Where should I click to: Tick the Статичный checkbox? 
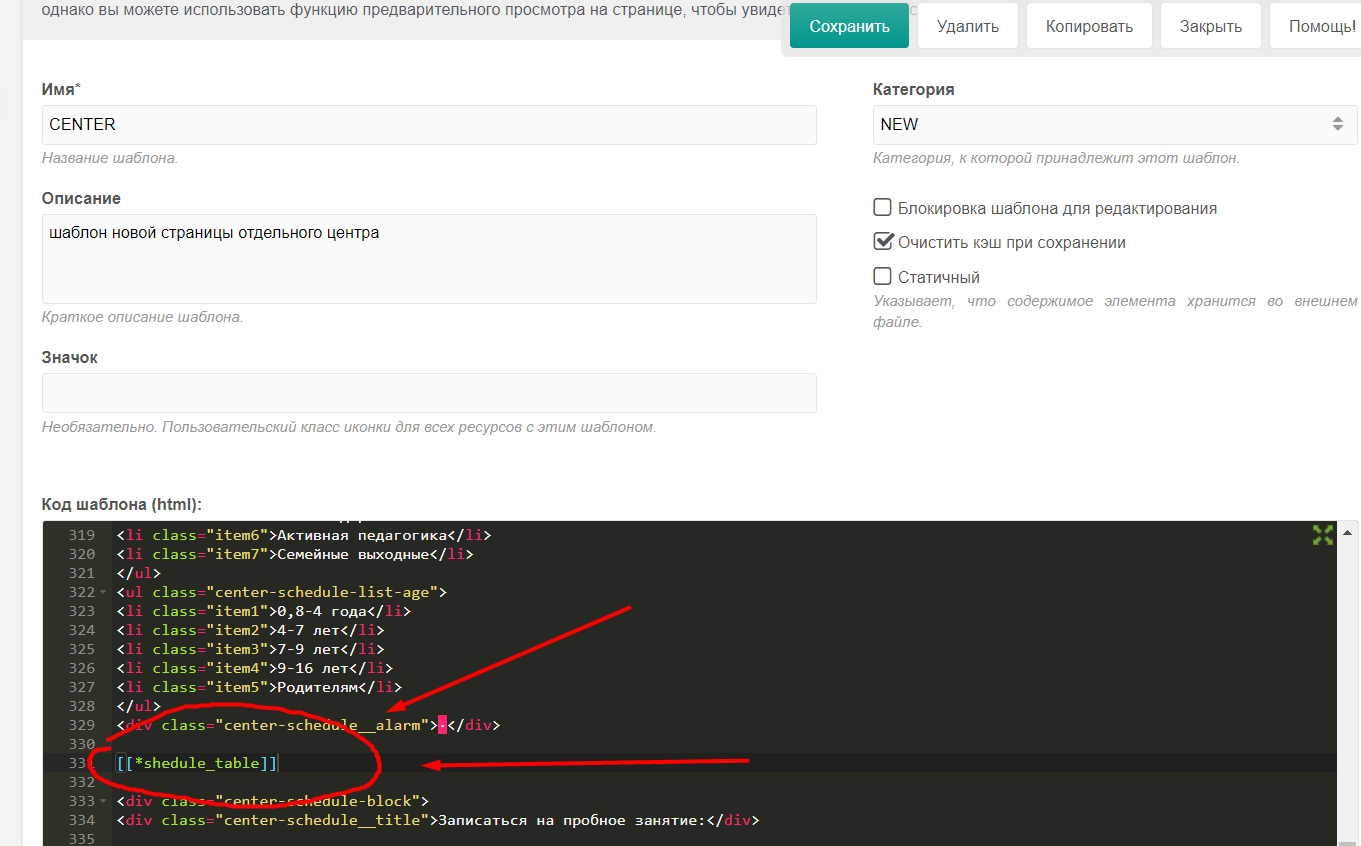882,277
